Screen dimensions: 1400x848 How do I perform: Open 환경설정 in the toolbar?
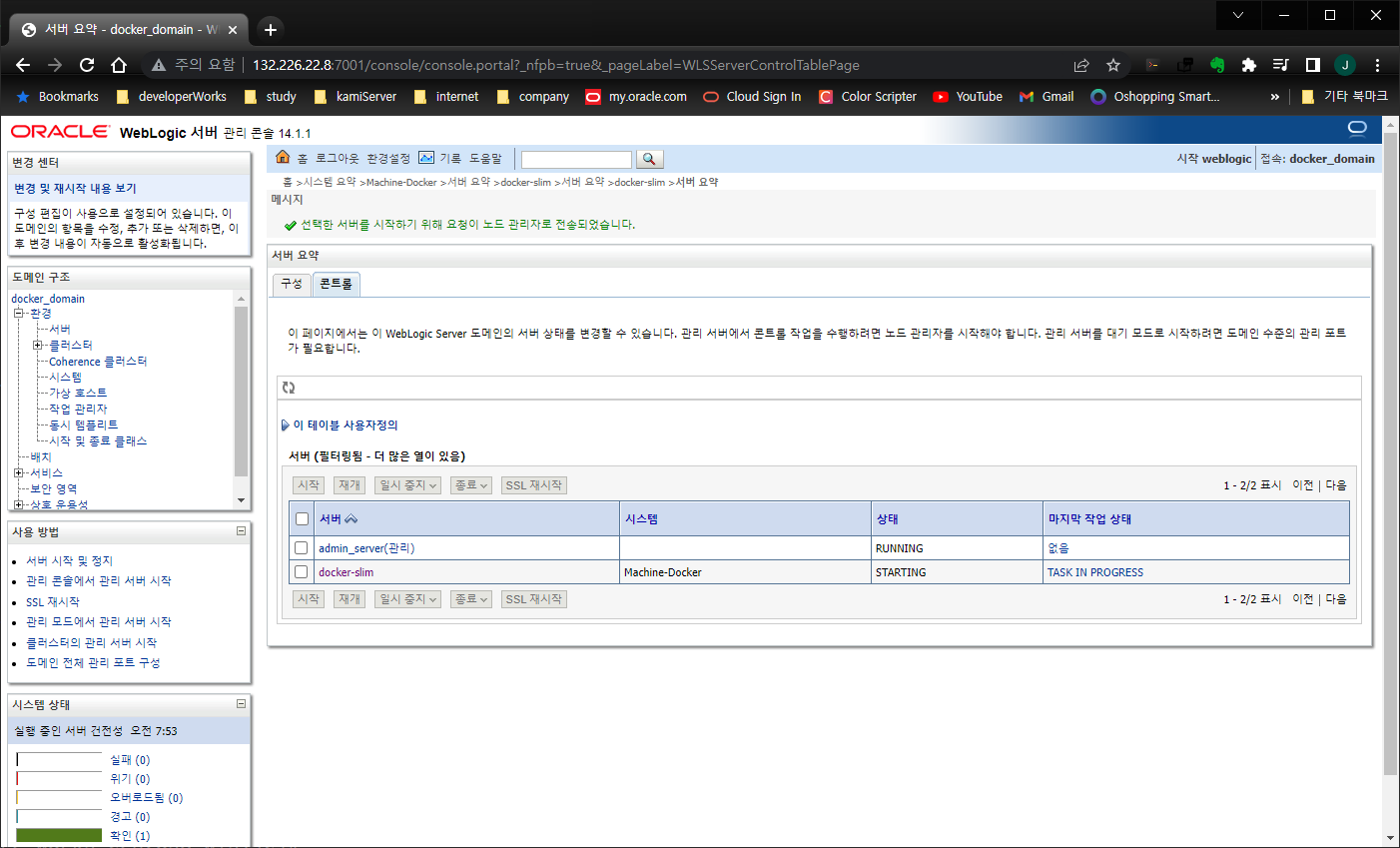click(388, 159)
